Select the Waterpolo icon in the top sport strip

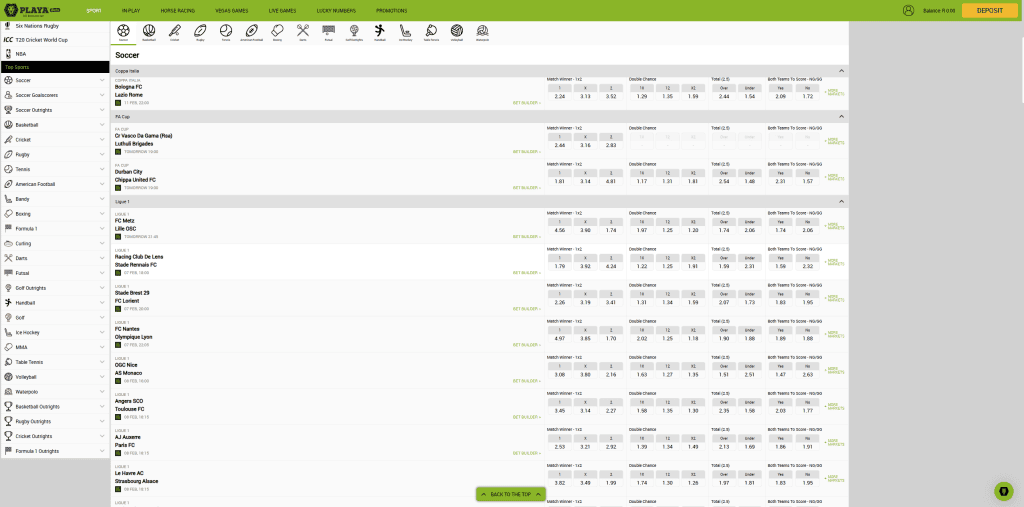click(482, 30)
